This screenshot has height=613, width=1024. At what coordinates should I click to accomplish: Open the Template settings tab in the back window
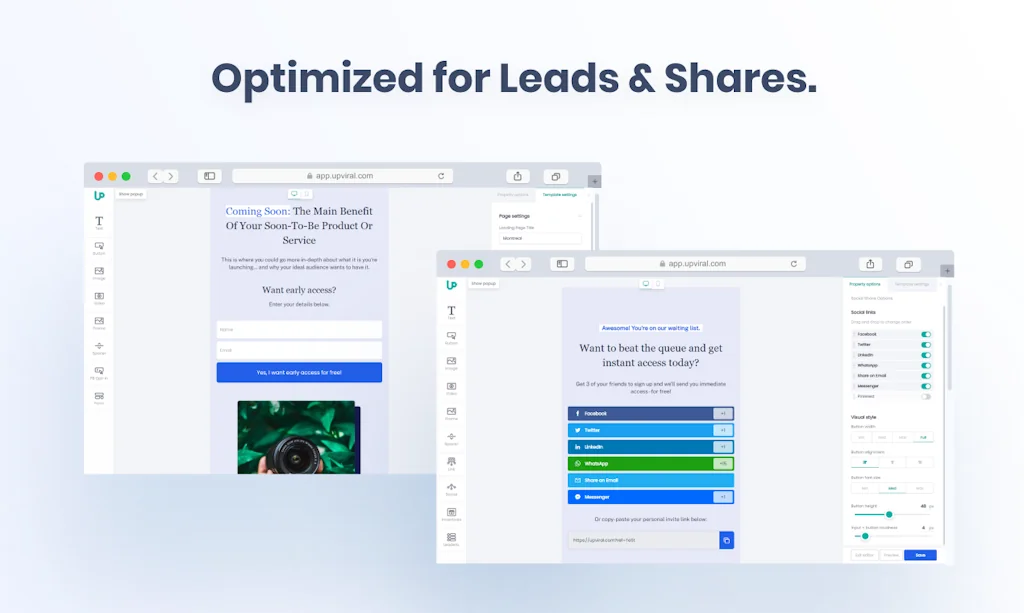[560, 195]
